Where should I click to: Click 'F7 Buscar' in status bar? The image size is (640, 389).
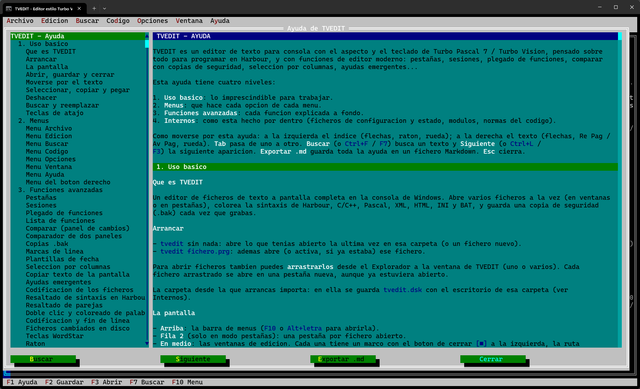click(147, 382)
